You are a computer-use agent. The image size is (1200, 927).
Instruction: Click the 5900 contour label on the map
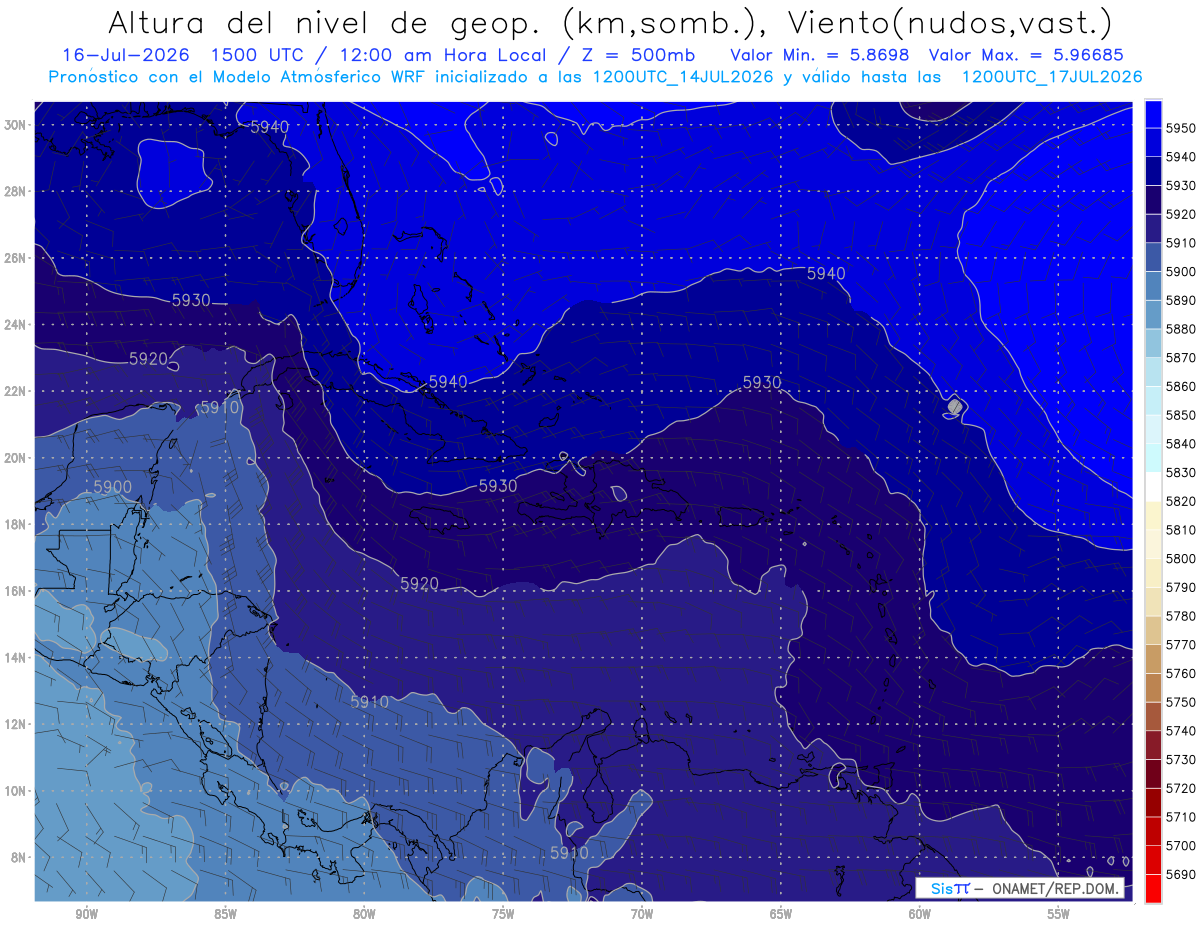[112, 486]
